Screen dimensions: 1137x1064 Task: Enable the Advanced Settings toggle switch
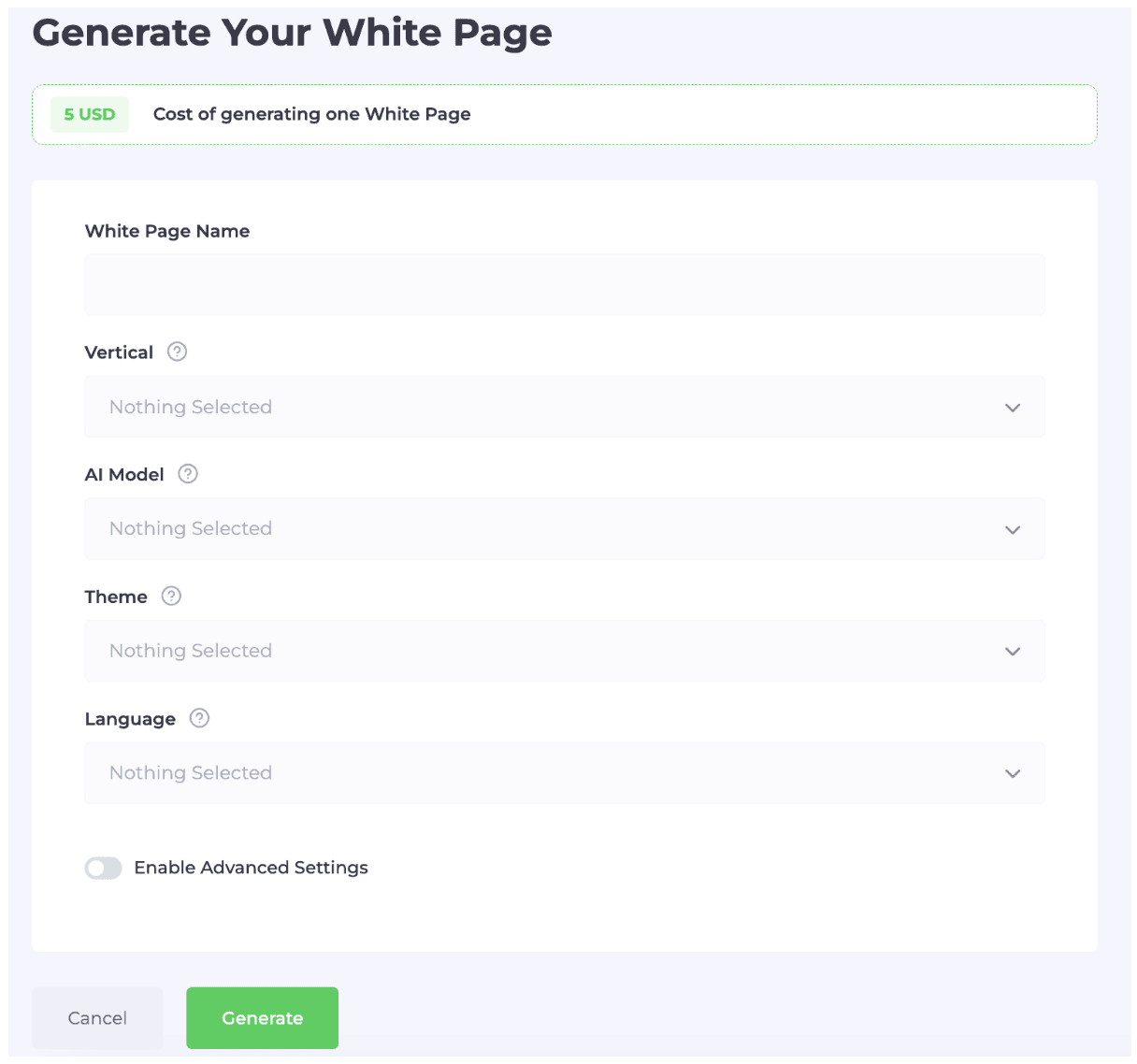tap(104, 869)
